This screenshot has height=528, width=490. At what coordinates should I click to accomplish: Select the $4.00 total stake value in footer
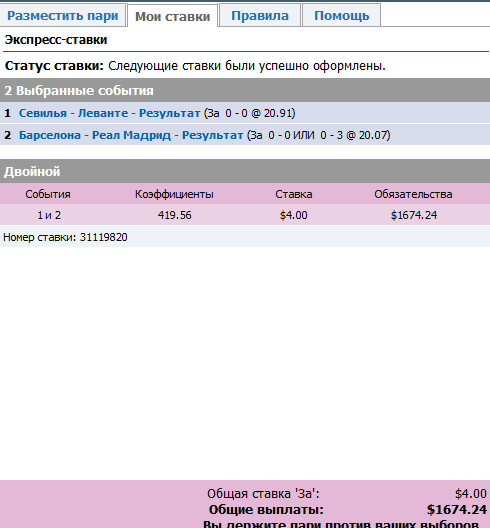click(470, 494)
